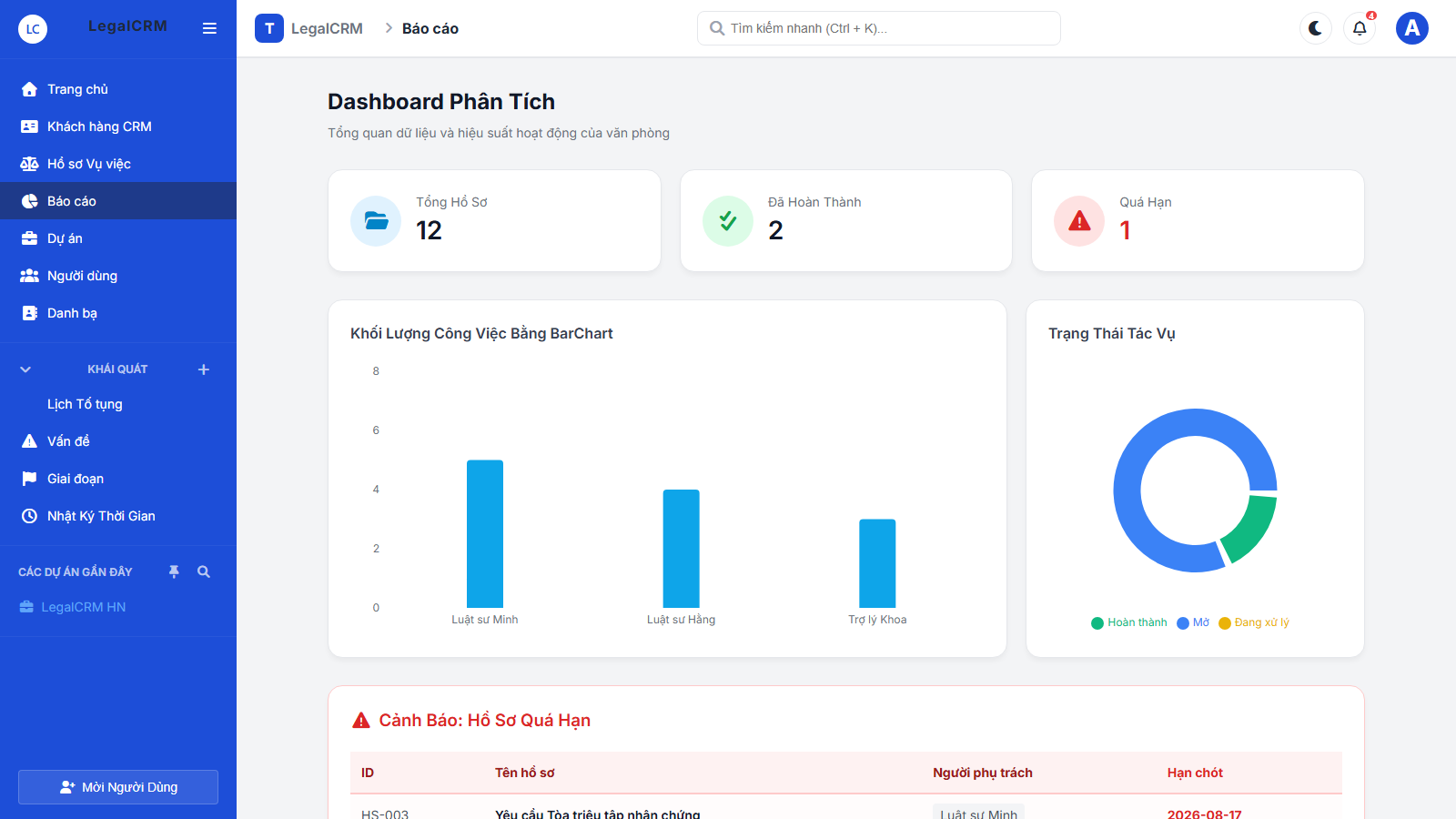This screenshot has height=819, width=1456.
Task: Click the Luật sư Hằng bar
Action: point(682,549)
